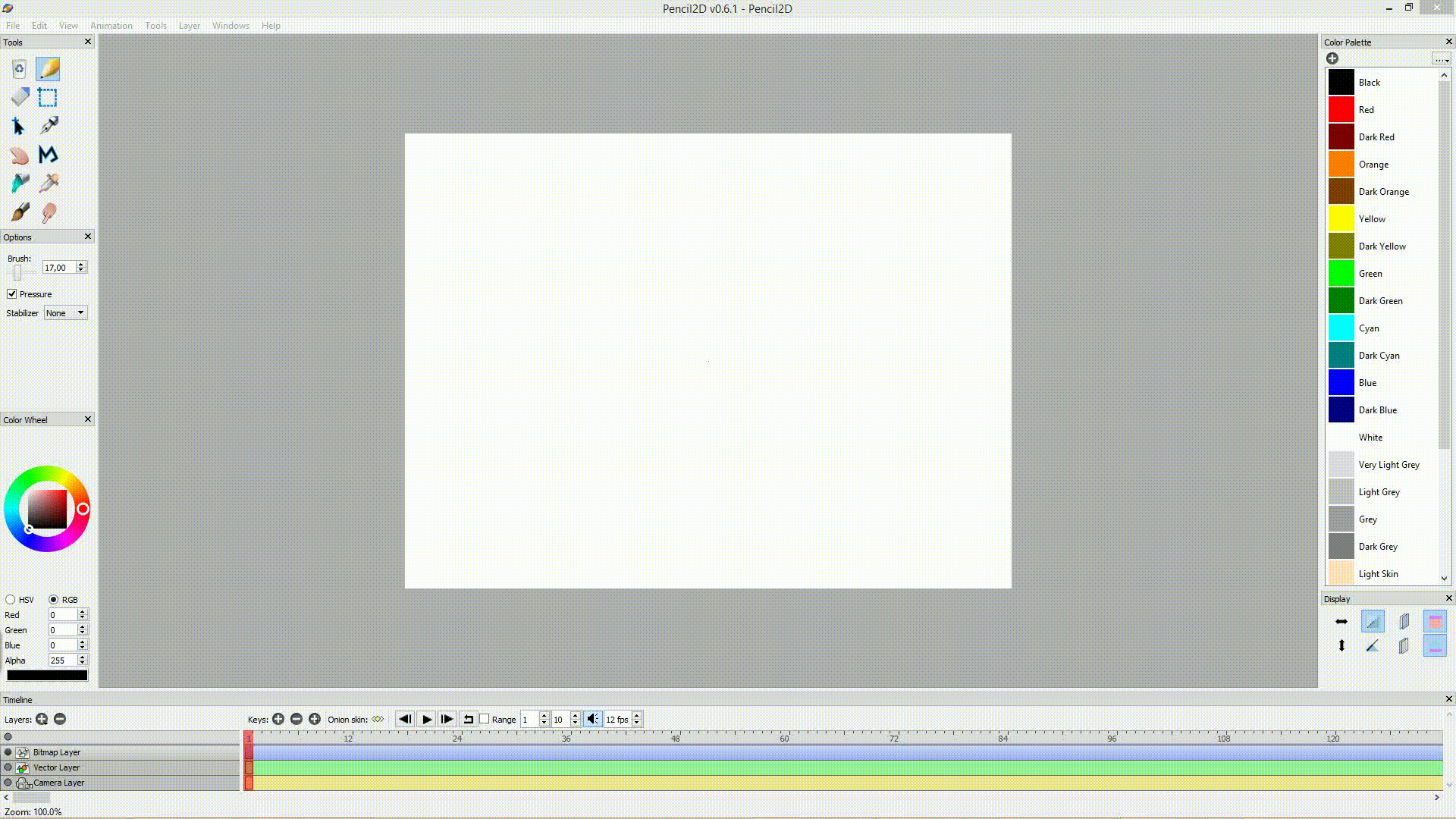Activate the Move arrow tool

click(19, 126)
